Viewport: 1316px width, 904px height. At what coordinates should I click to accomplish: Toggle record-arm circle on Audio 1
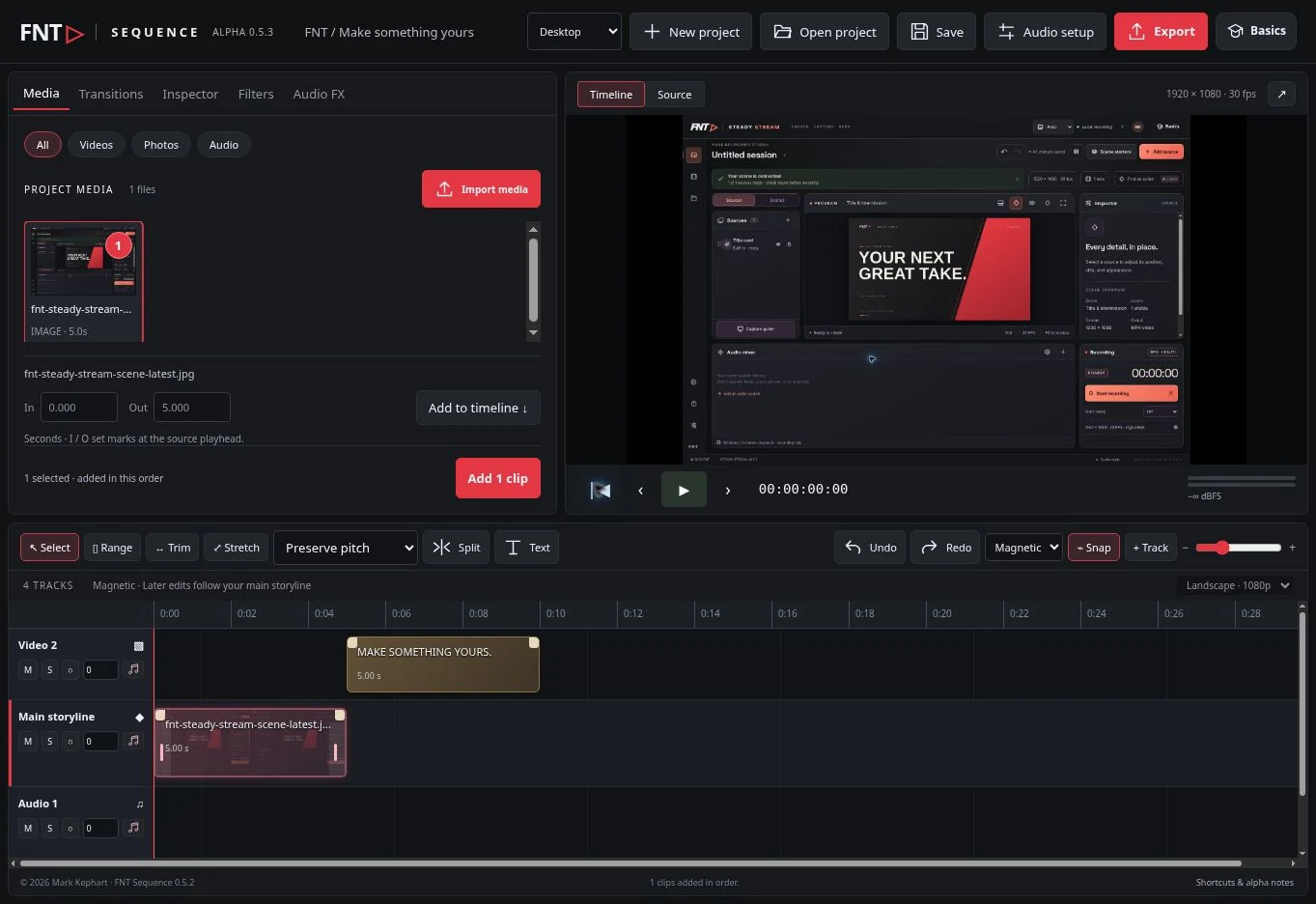click(x=70, y=828)
